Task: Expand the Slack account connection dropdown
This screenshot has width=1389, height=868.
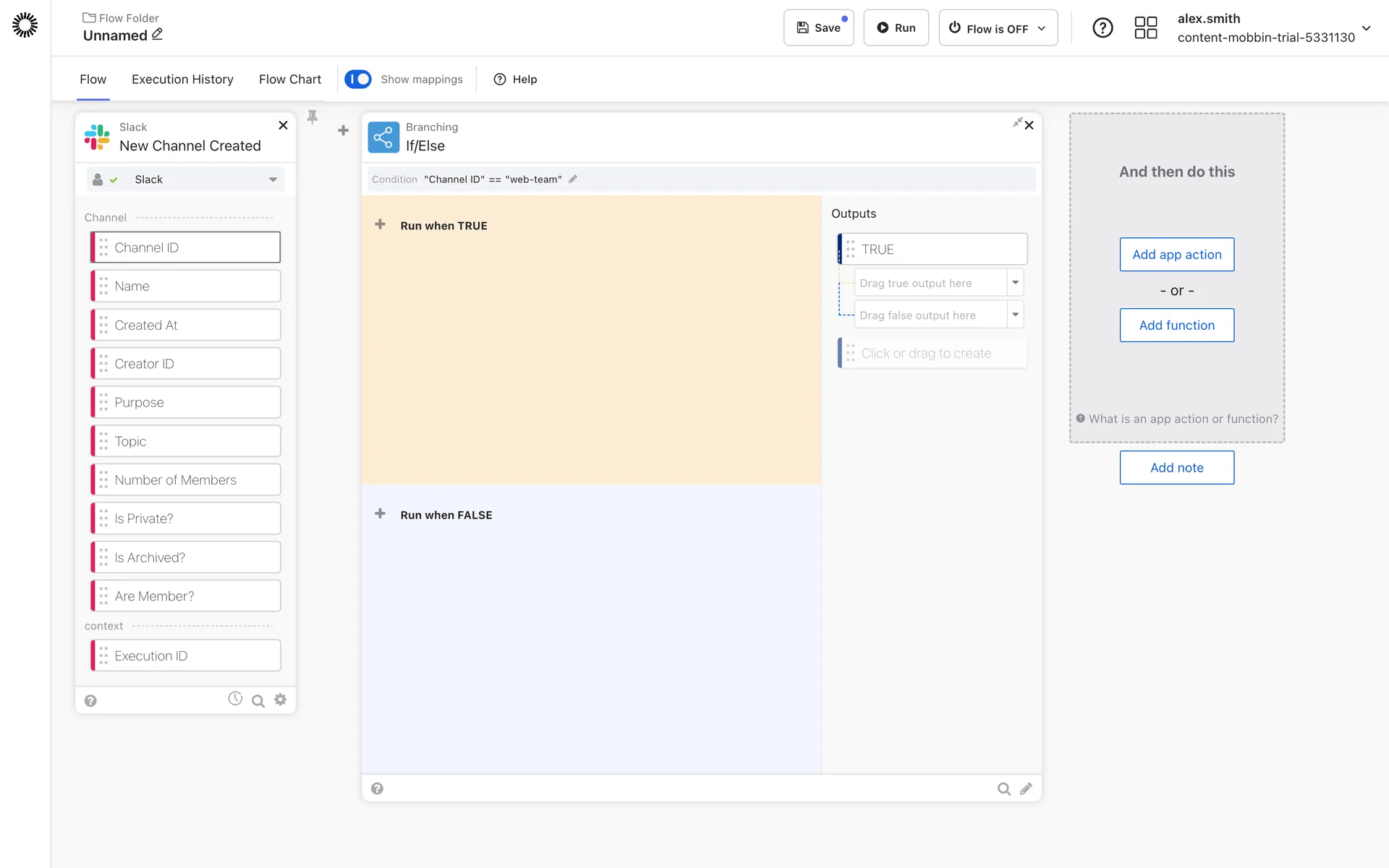Action: (273, 179)
